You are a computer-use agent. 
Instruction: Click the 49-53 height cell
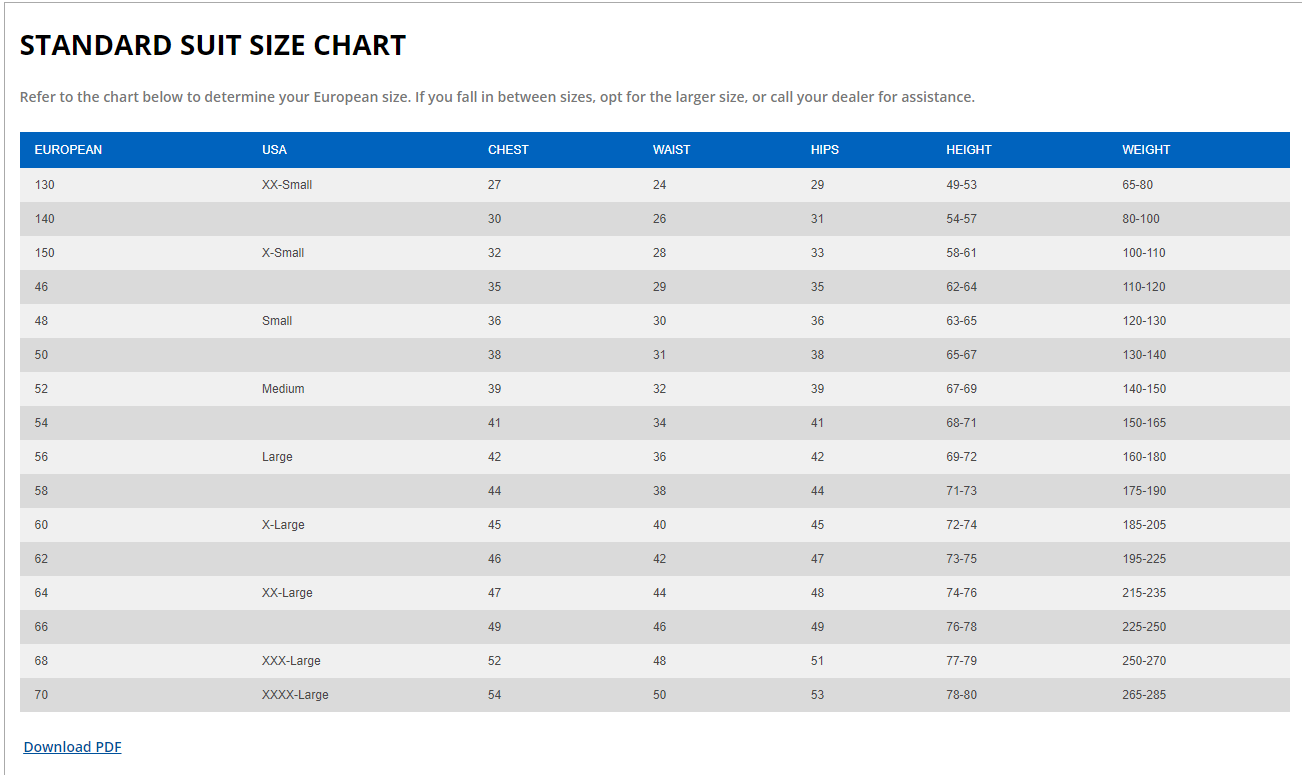[x=961, y=185]
